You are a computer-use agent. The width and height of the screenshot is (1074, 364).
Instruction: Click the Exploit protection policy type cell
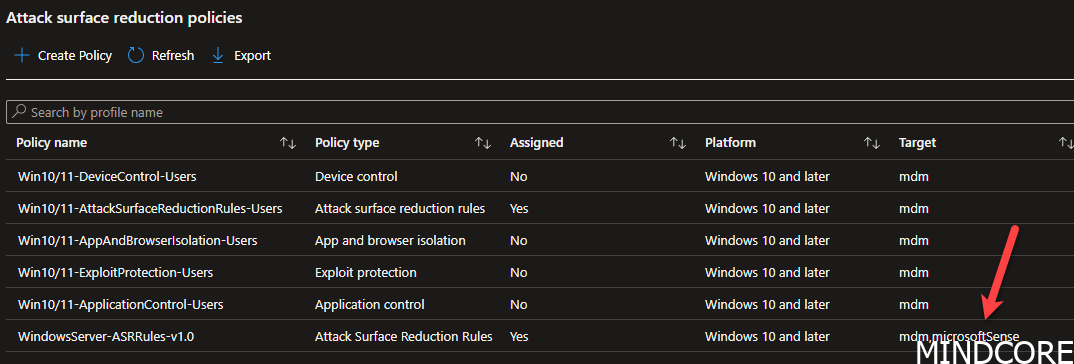coord(366,272)
